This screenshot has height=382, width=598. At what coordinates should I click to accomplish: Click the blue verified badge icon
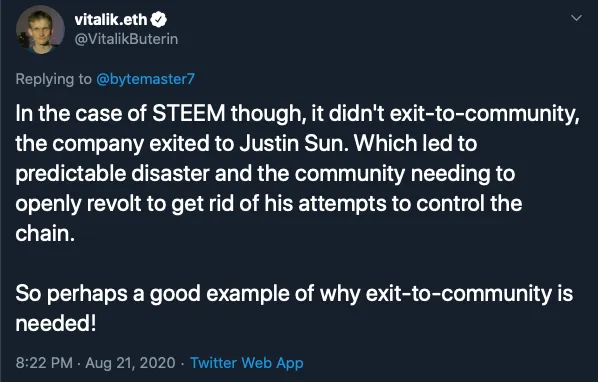tap(158, 19)
